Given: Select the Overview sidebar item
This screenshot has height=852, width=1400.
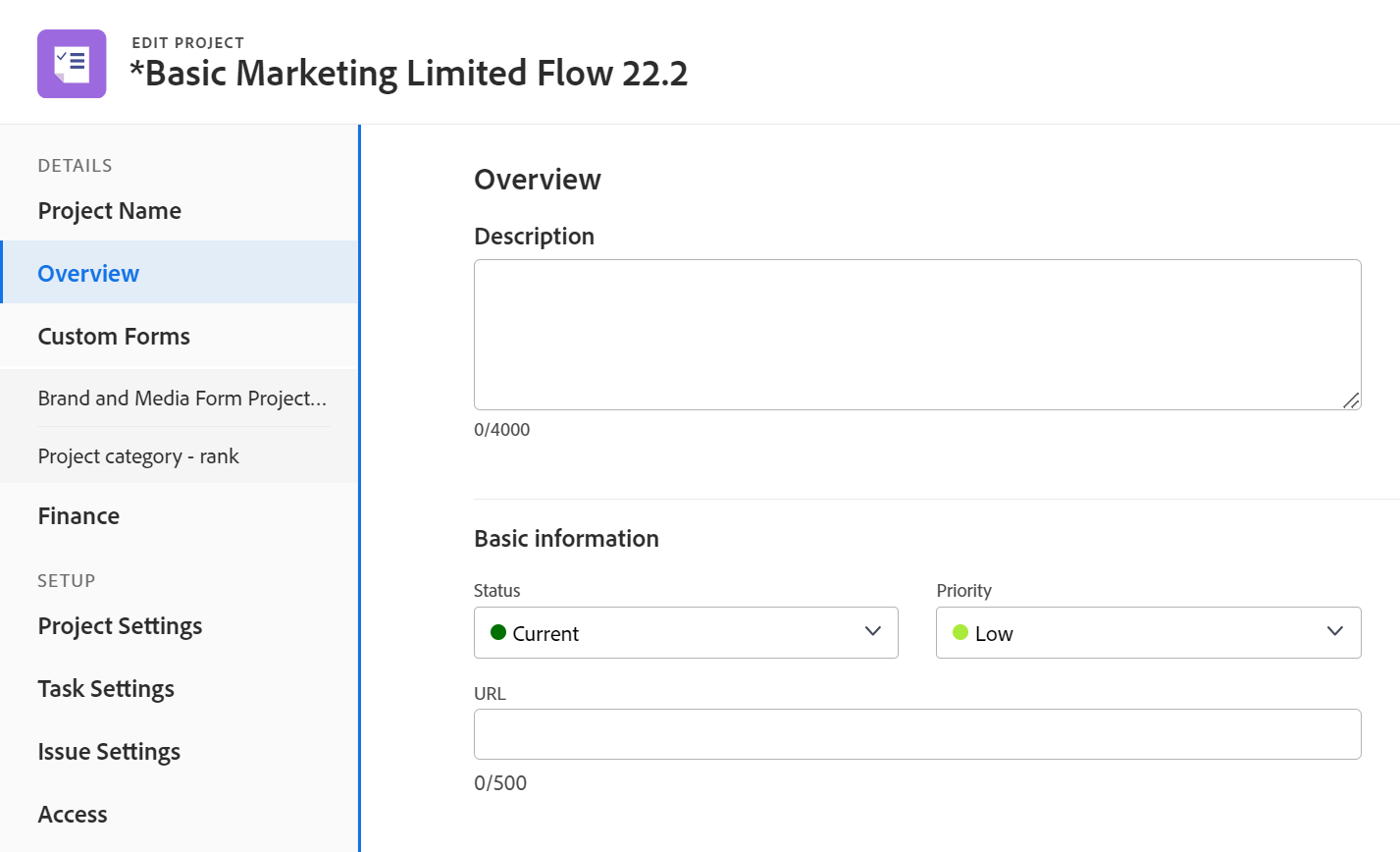Looking at the screenshot, I should click(x=88, y=274).
